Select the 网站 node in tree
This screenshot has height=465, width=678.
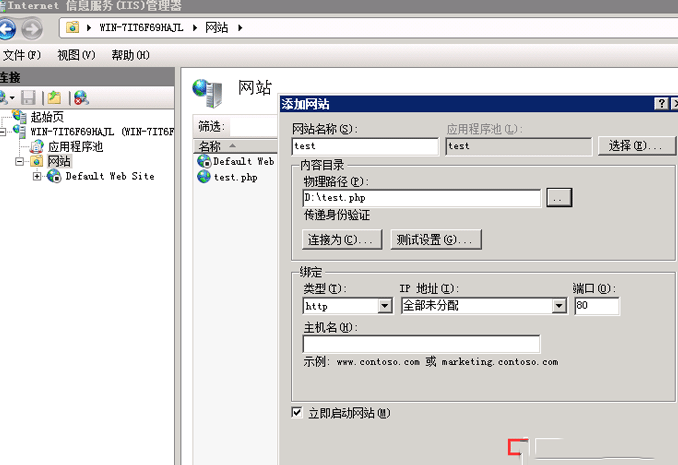coord(59,161)
